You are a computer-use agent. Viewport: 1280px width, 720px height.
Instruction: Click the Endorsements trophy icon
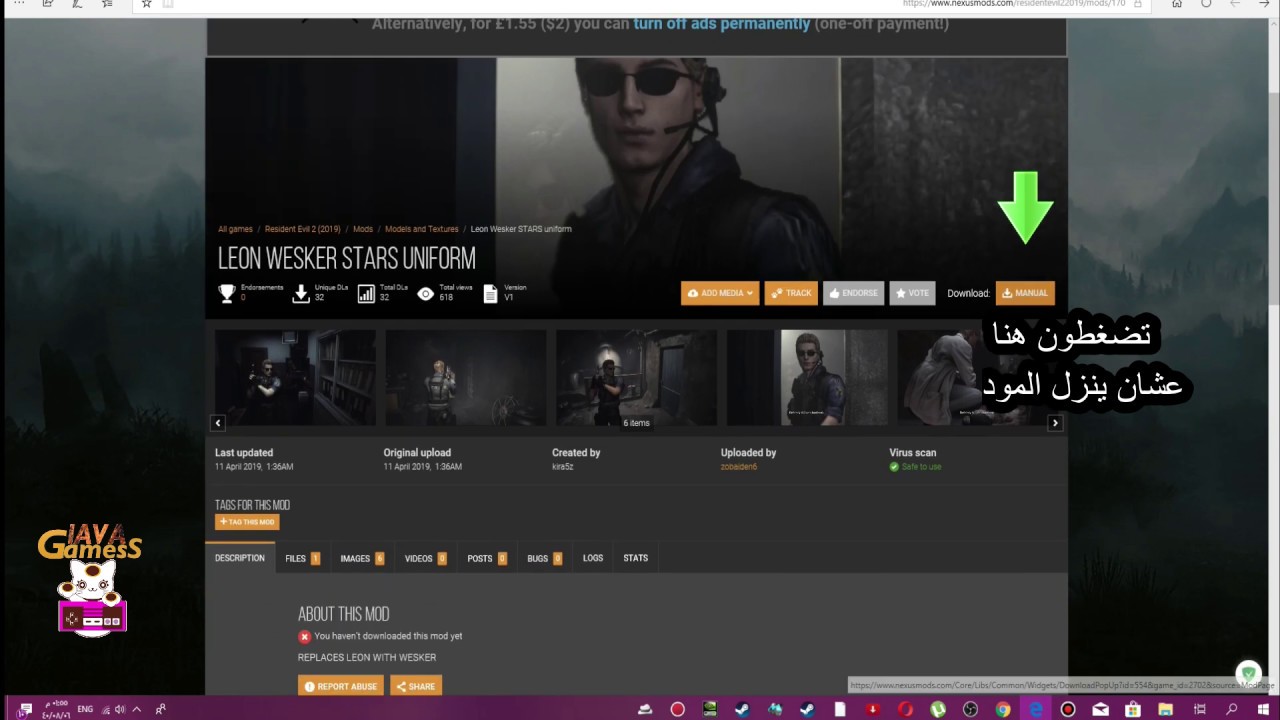pos(227,293)
